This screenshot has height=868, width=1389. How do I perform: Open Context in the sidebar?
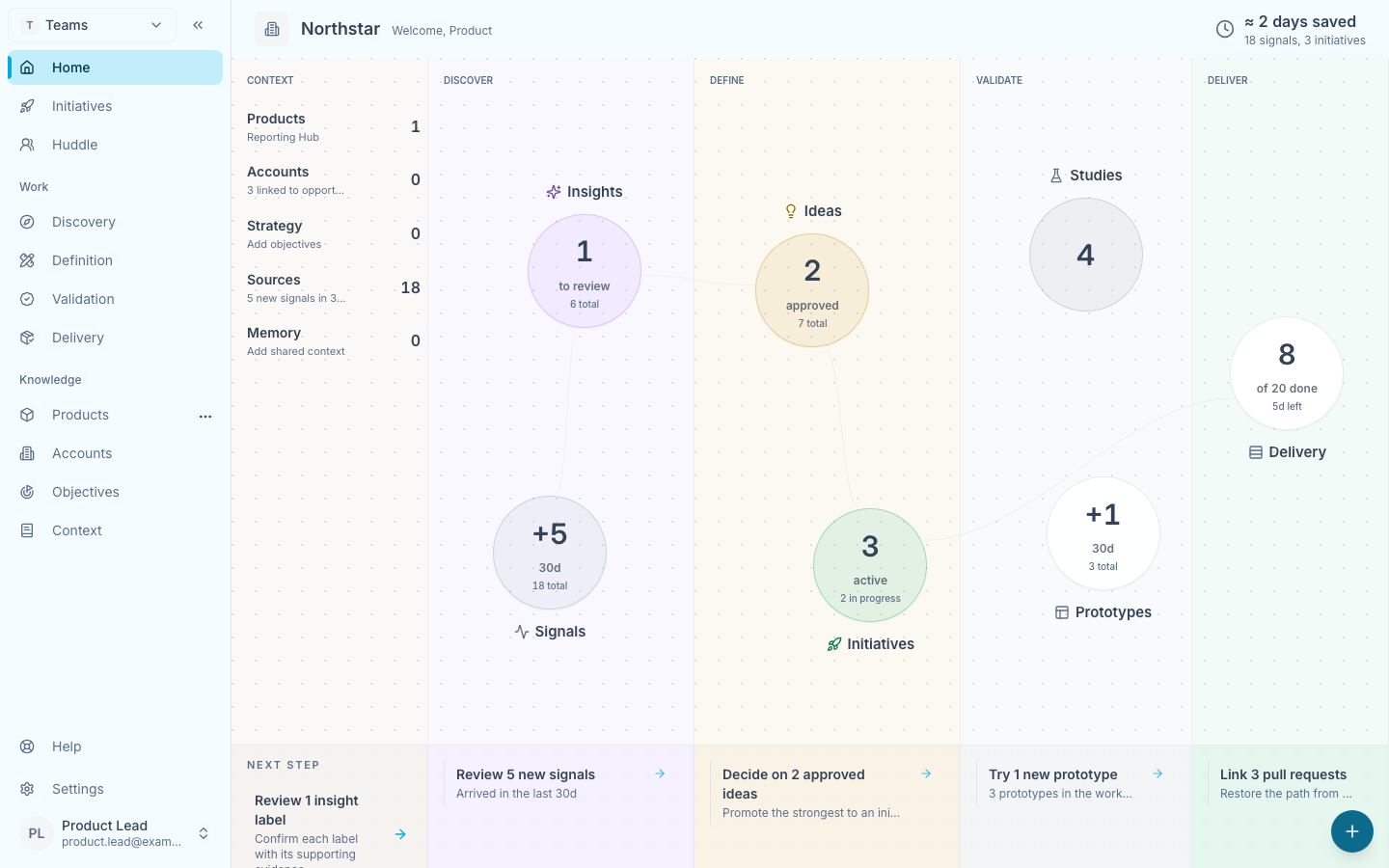pyautogui.click(x=115, y=530)
